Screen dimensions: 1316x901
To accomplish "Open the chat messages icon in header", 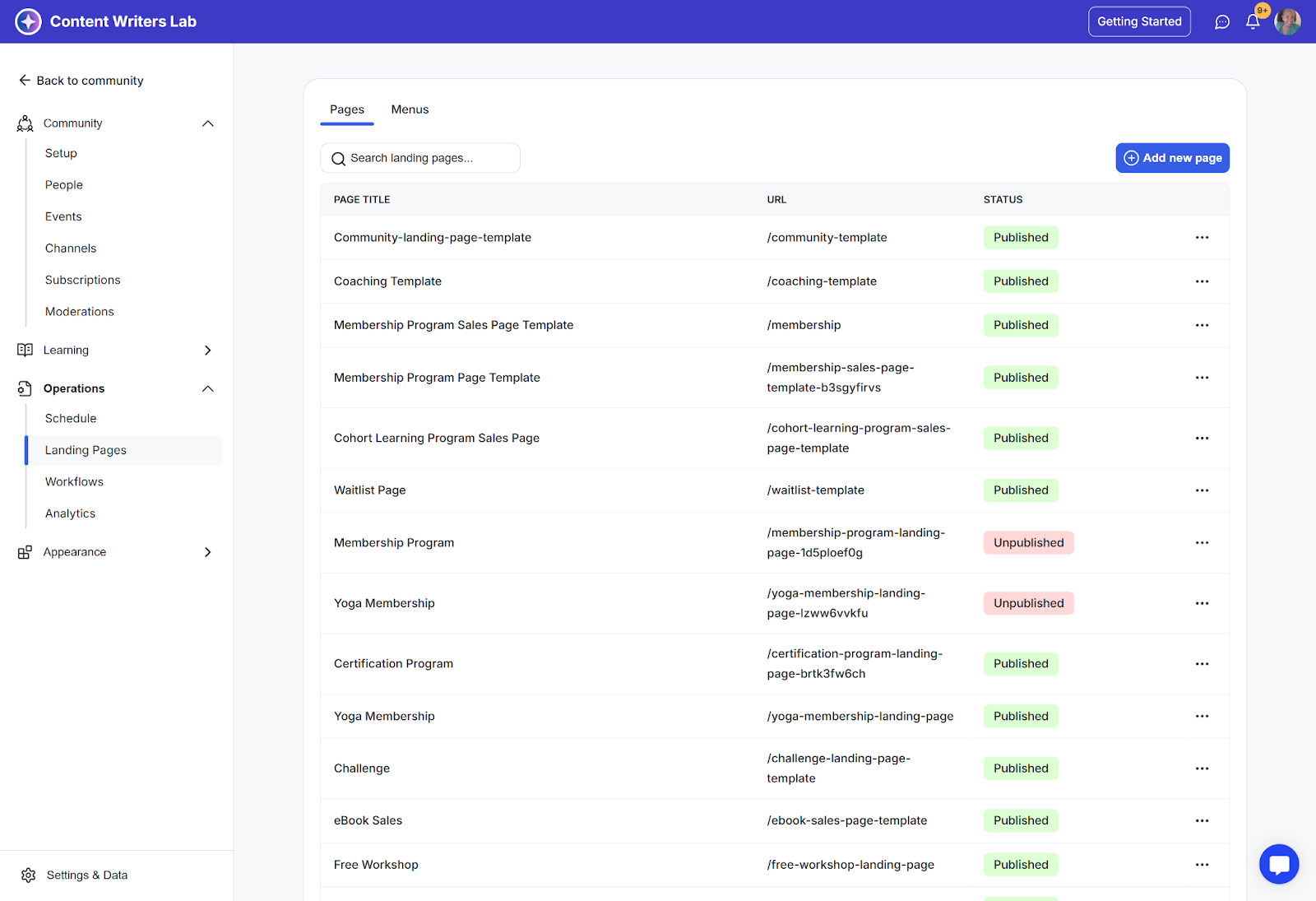I will [x=1222, y=22].
